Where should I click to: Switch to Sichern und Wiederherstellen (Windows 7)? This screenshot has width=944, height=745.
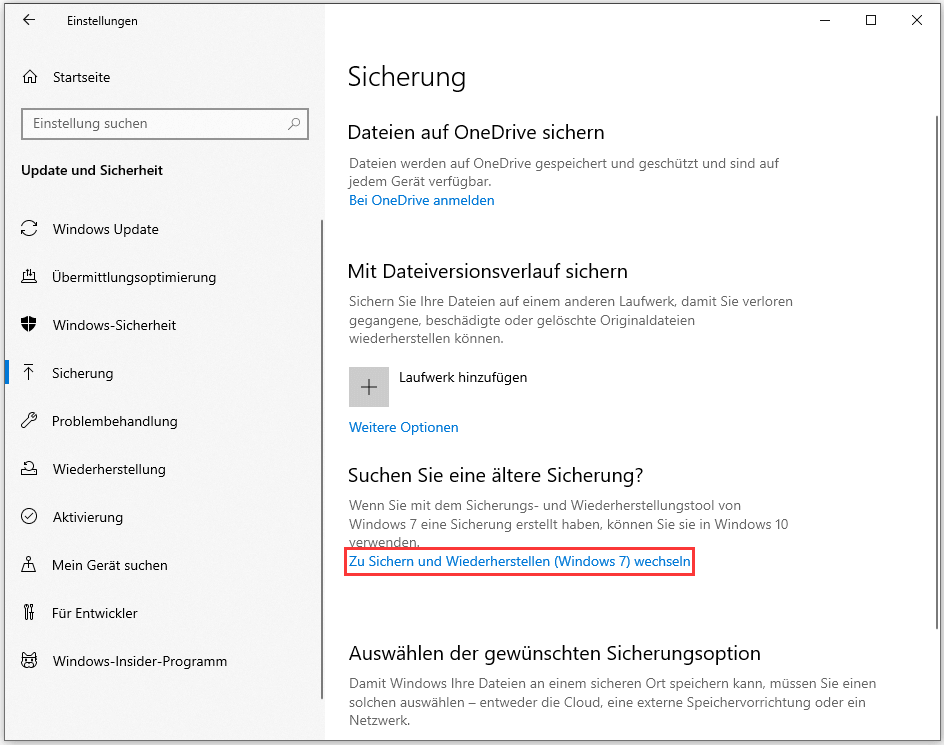point(519,561)
